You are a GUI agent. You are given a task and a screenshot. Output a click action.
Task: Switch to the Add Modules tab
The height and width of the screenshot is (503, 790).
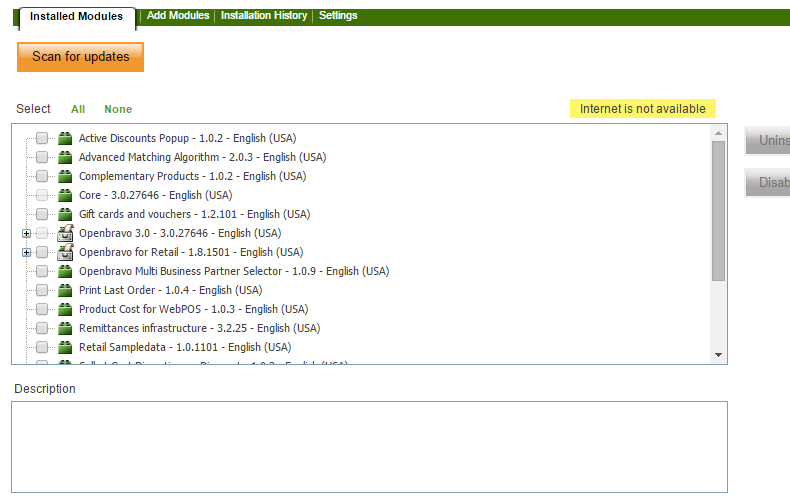tap(178, 16)
